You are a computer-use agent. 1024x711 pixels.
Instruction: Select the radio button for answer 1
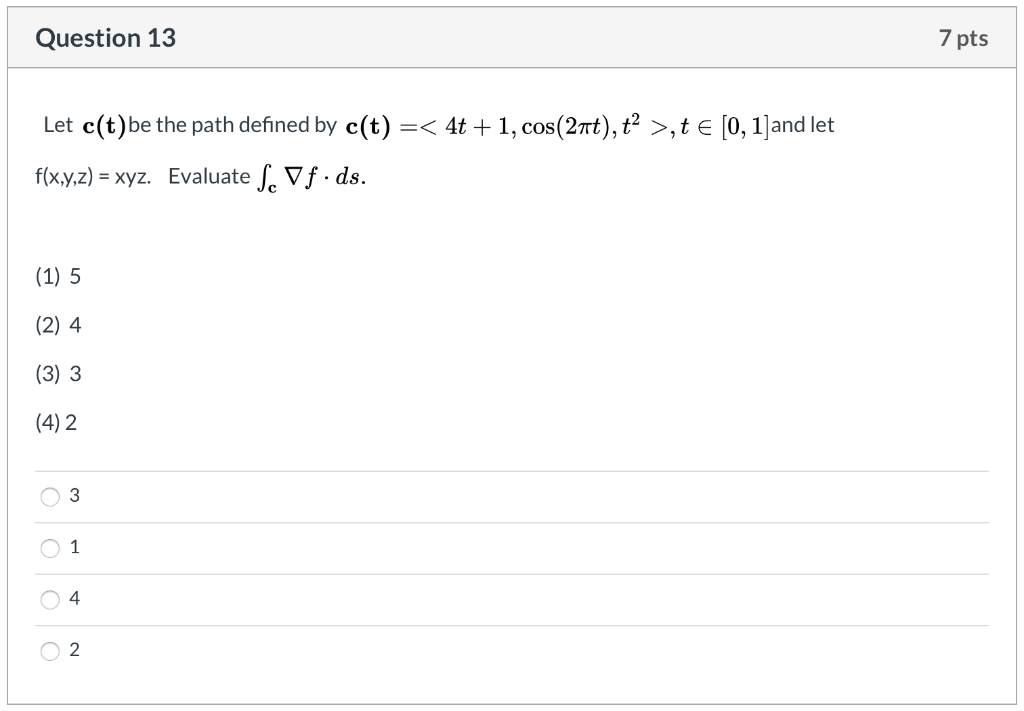coord(49,547)
